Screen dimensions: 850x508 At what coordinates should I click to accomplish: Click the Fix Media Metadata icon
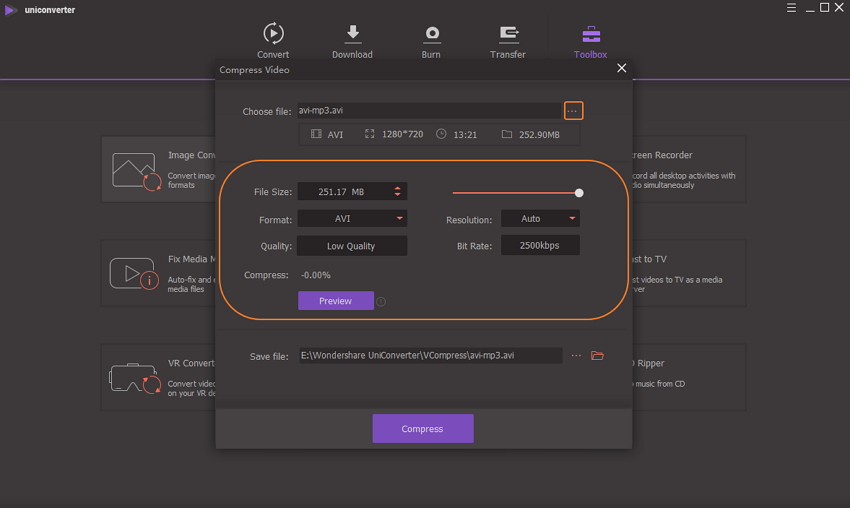click(x=134, y=274)
